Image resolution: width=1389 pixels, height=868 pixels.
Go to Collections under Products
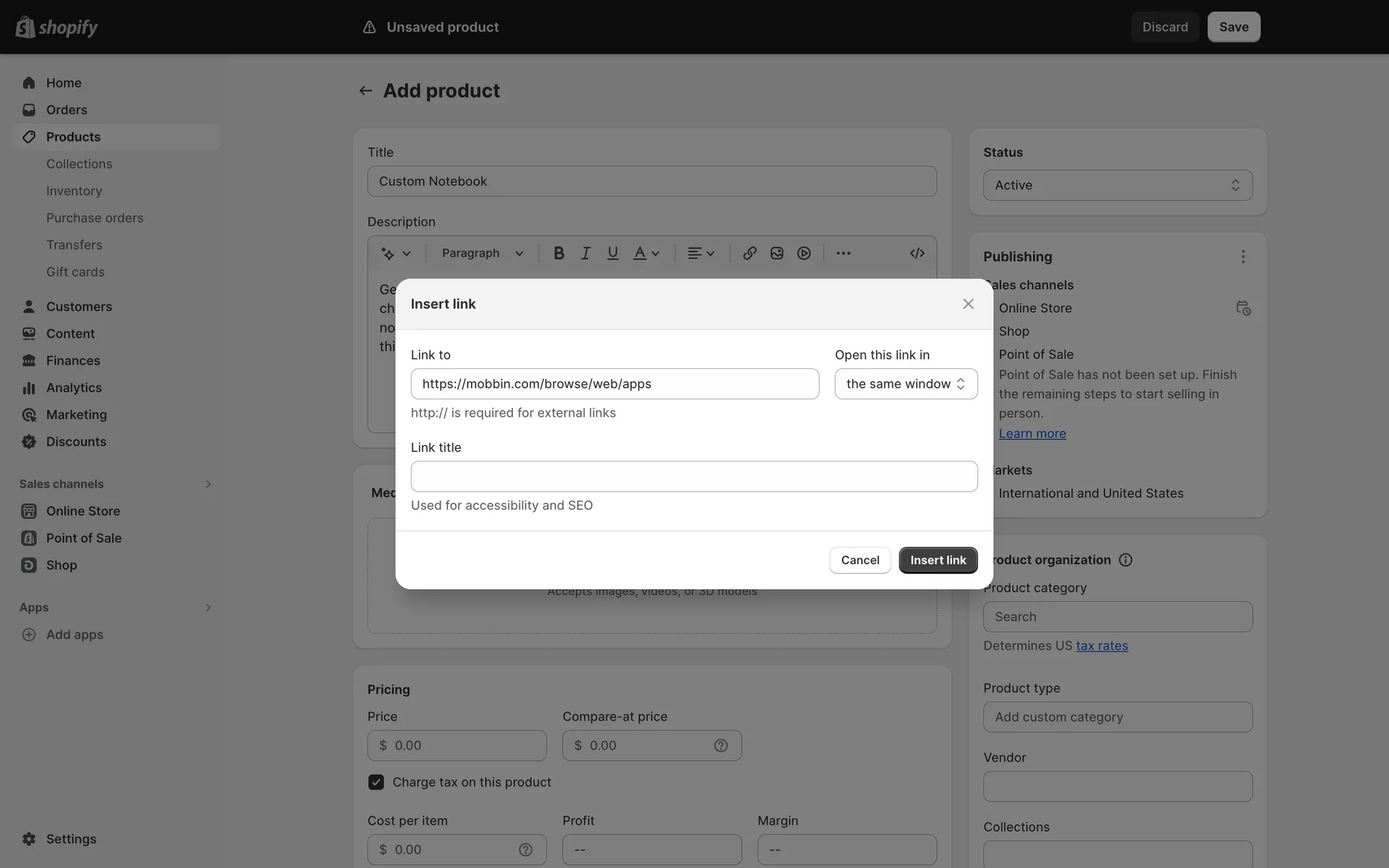click(80, 164)
